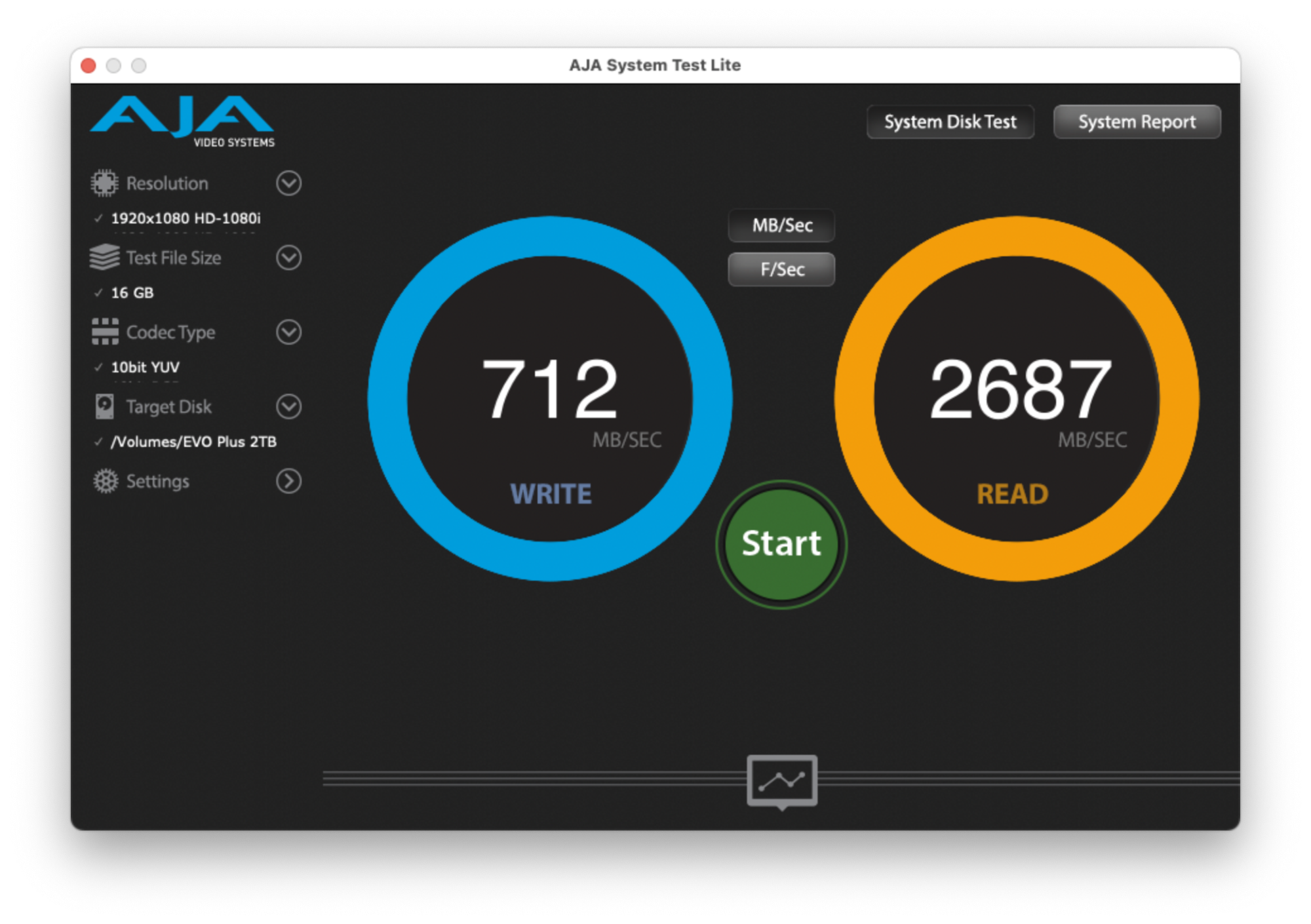This screenshot has height=924, width=1311.
Task: Switch to System Disk Test
Action: pos(950,122)
